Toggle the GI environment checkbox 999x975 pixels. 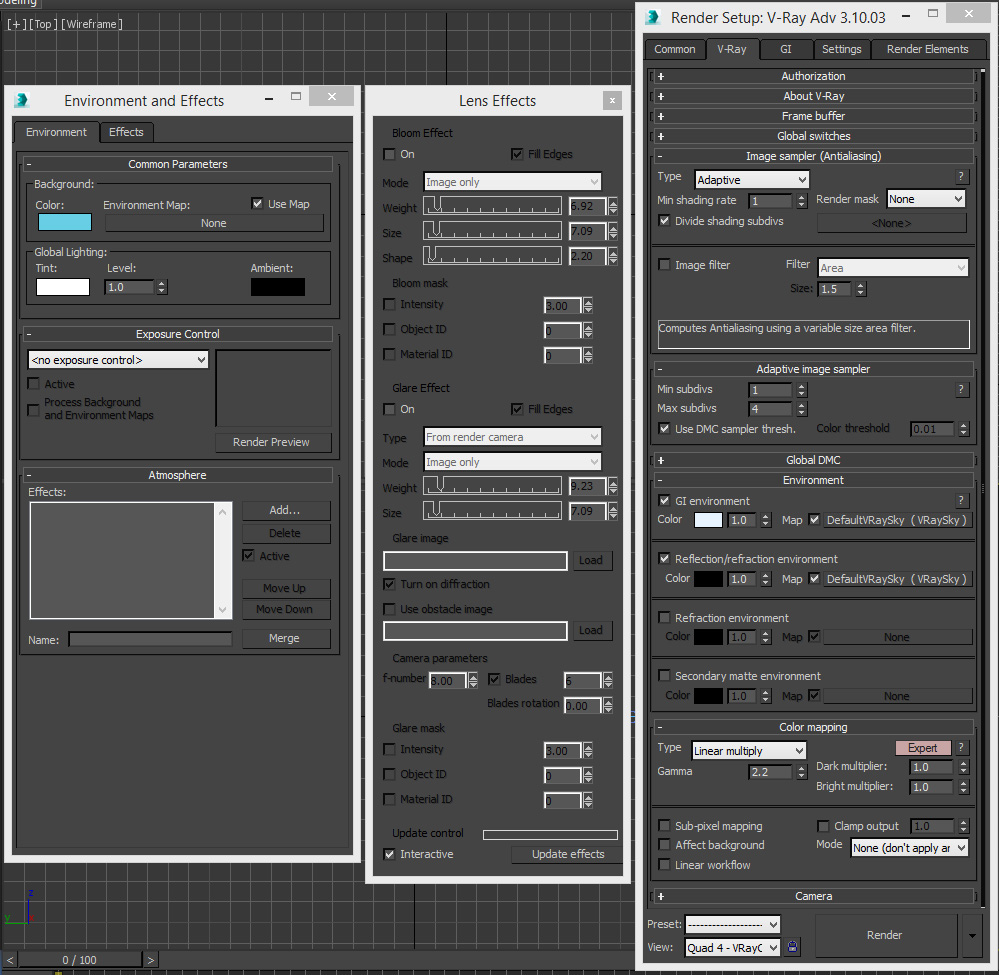[x=665, y=501]
